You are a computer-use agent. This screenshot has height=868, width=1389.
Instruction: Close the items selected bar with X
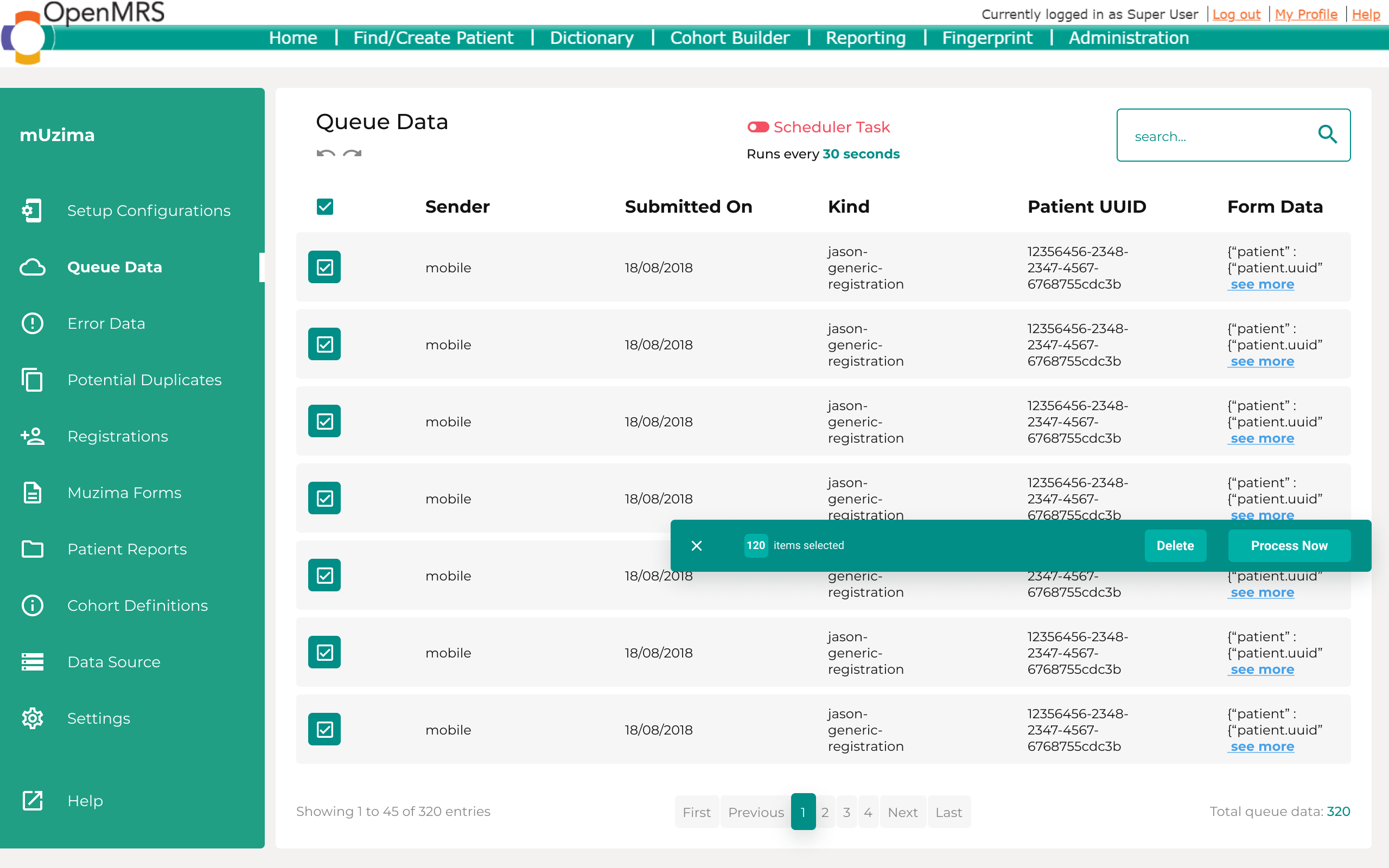coord(696,545)
